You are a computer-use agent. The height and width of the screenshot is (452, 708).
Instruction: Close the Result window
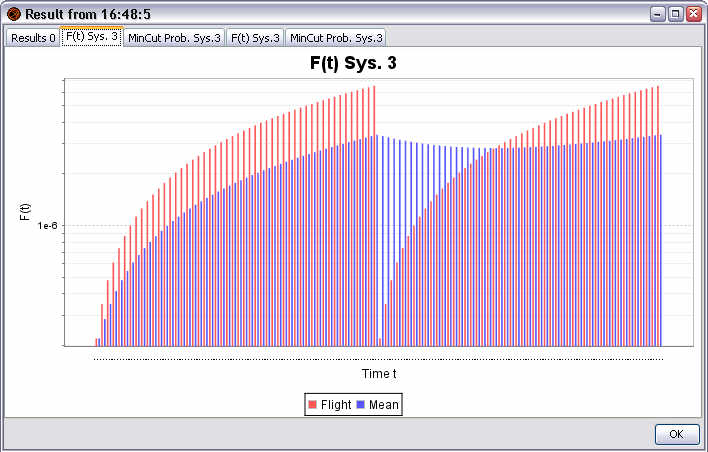(x=694, y=14)
